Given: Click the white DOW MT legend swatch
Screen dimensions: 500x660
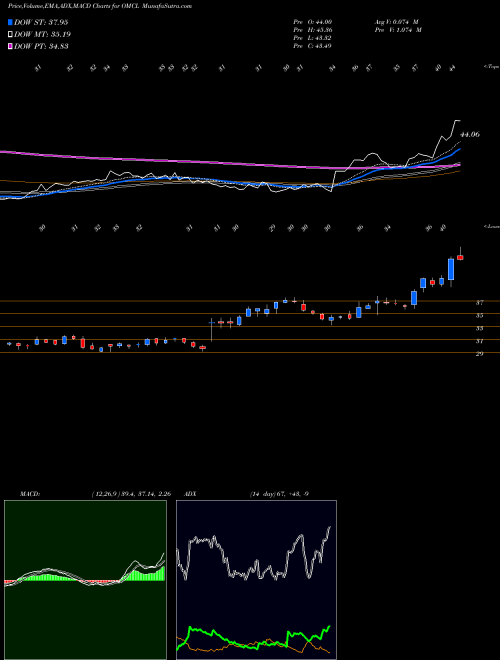Looking at the screenshot, I should click(x=10, y=35).
